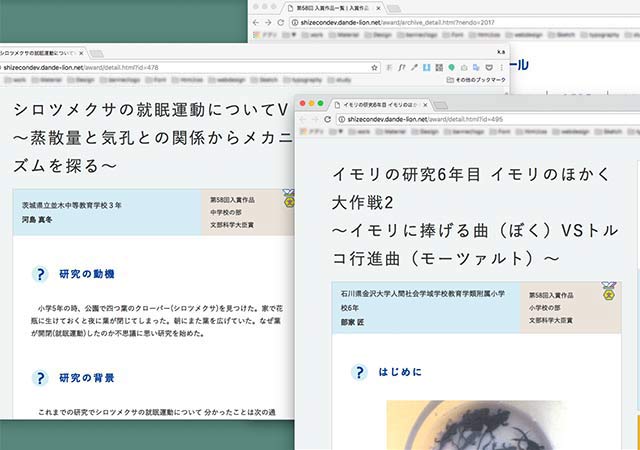Viewport: 640px width, 450px height.
Task: Close the イモリの研究6年目 tab
Action: coord(425,105)
